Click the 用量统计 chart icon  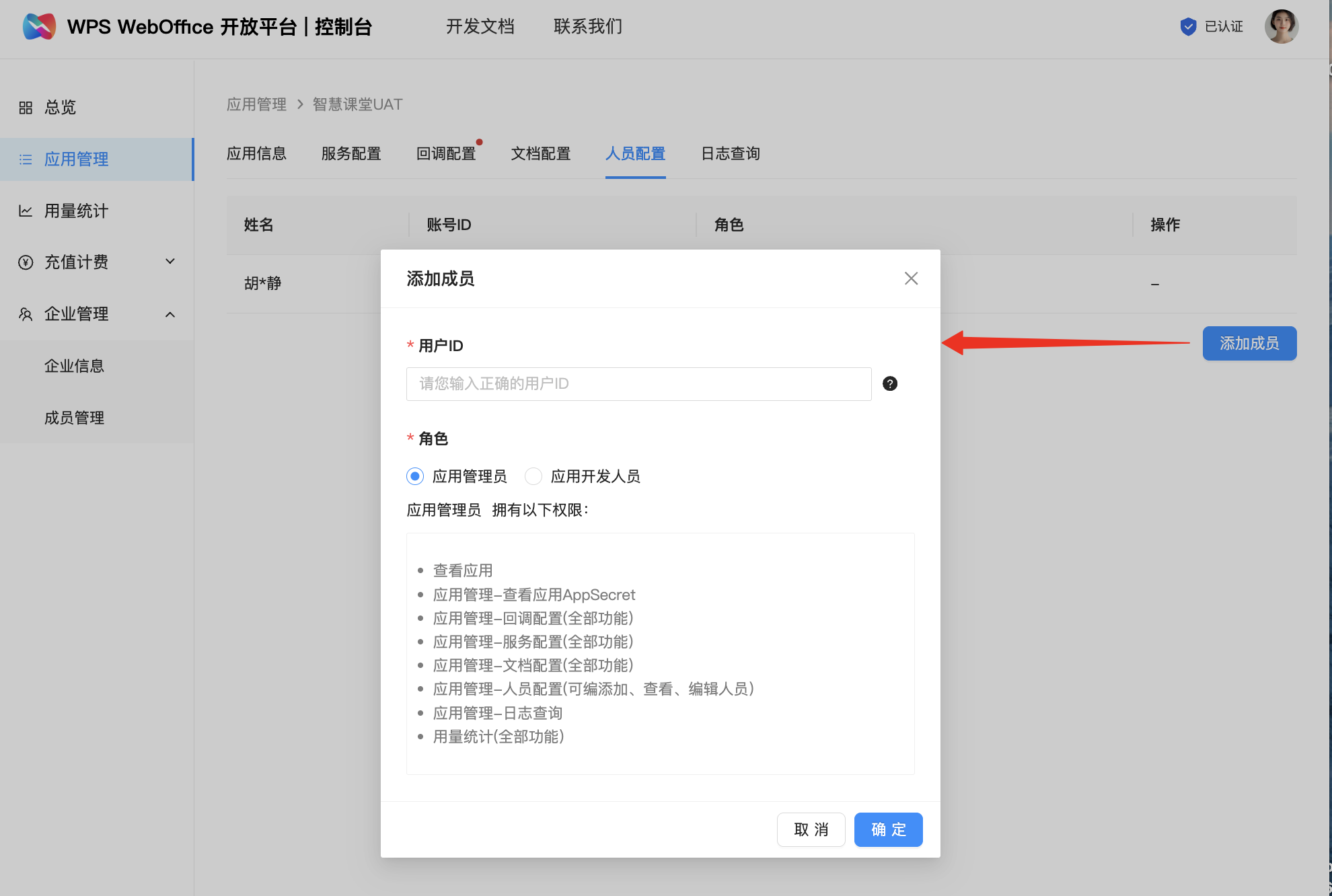pyautogui.click(x=26, y=211)
